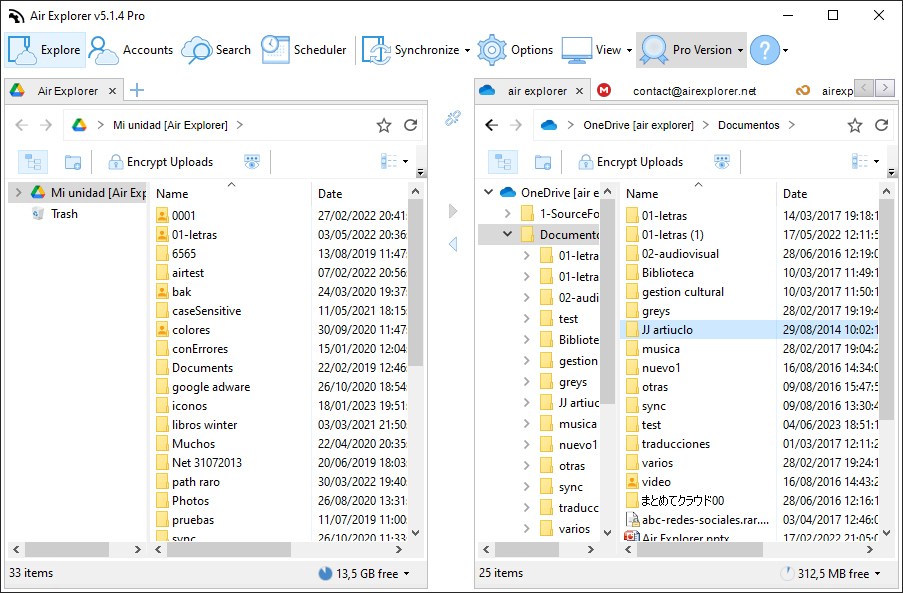This screenshot has height=593, width=903.
Task: Select the abc-redes-sociales.rar file
Action: pos(705,520)
